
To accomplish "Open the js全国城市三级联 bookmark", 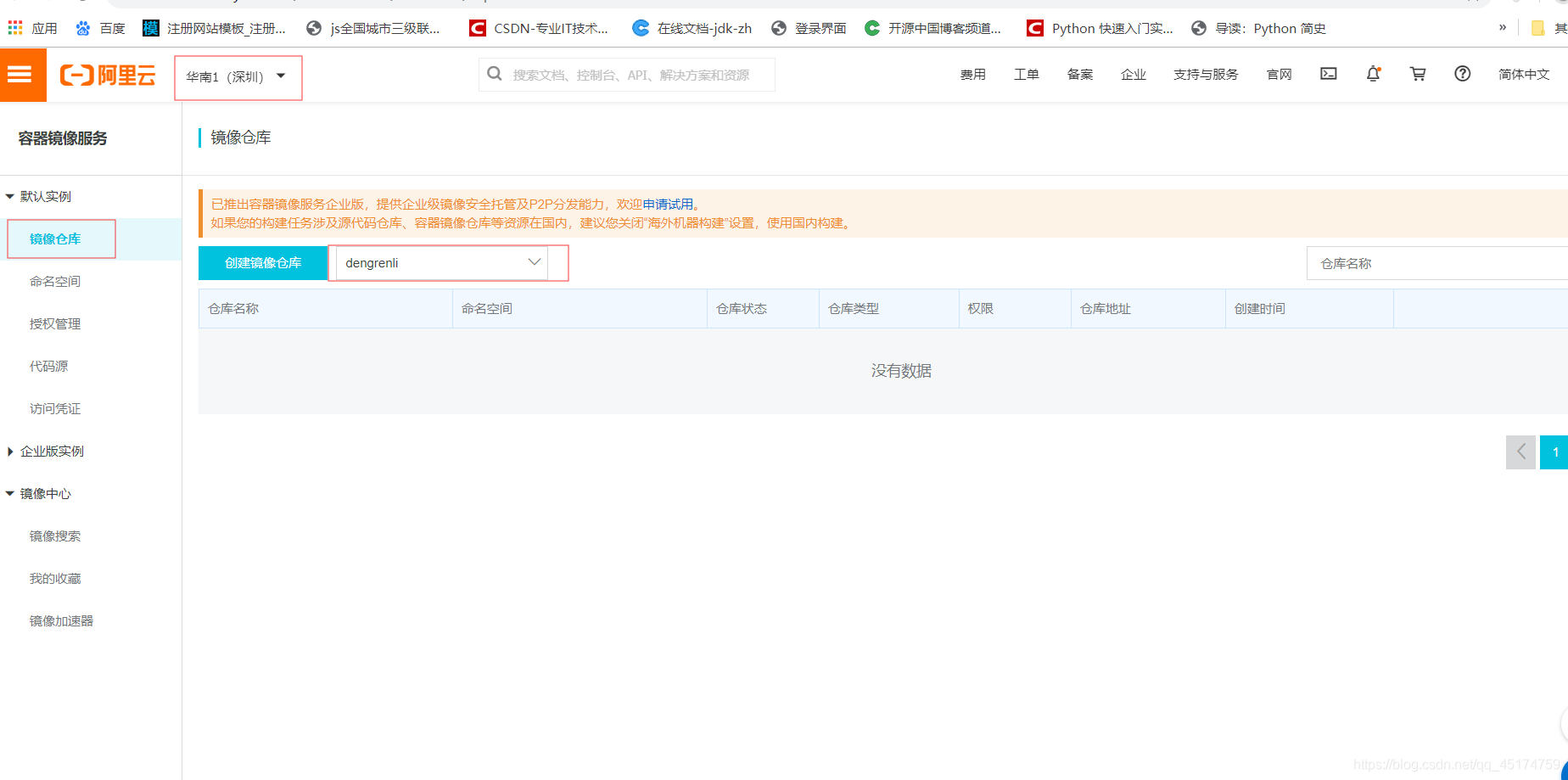I will pyautogui.click(x=373, y=28).
